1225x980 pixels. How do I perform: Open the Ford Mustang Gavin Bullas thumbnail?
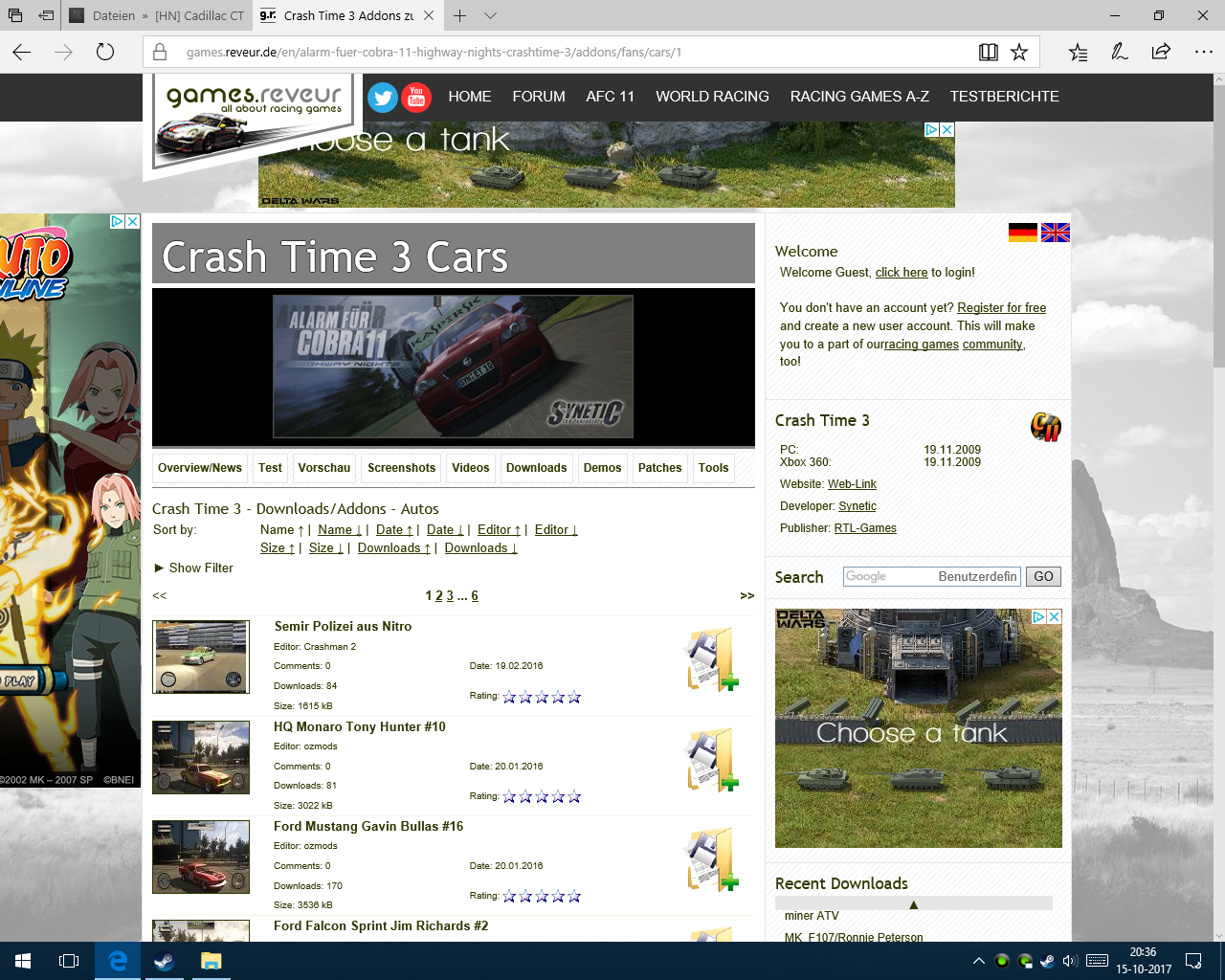[201, 857]
